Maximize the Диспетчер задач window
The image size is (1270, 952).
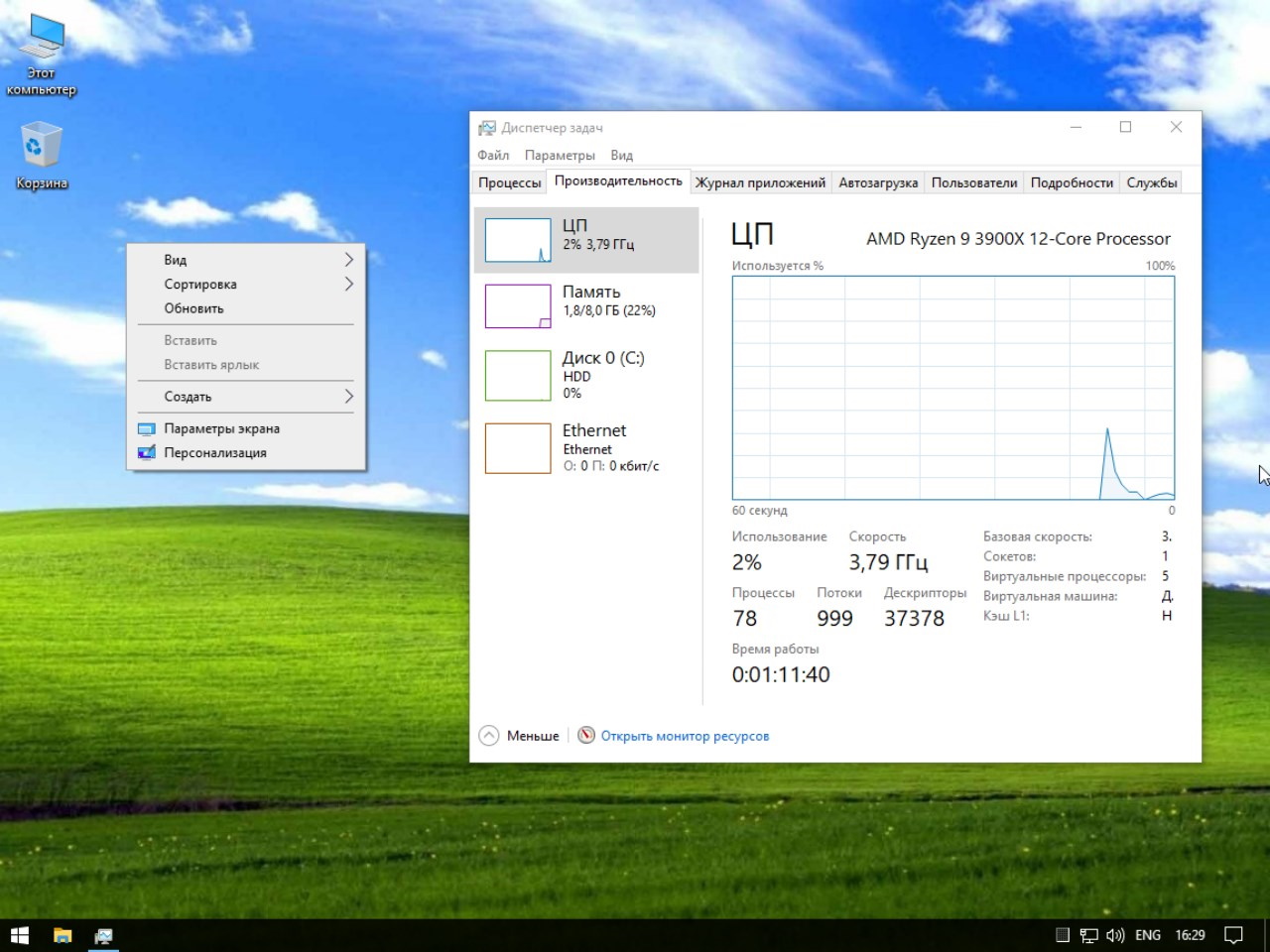tap(1125, 127)
